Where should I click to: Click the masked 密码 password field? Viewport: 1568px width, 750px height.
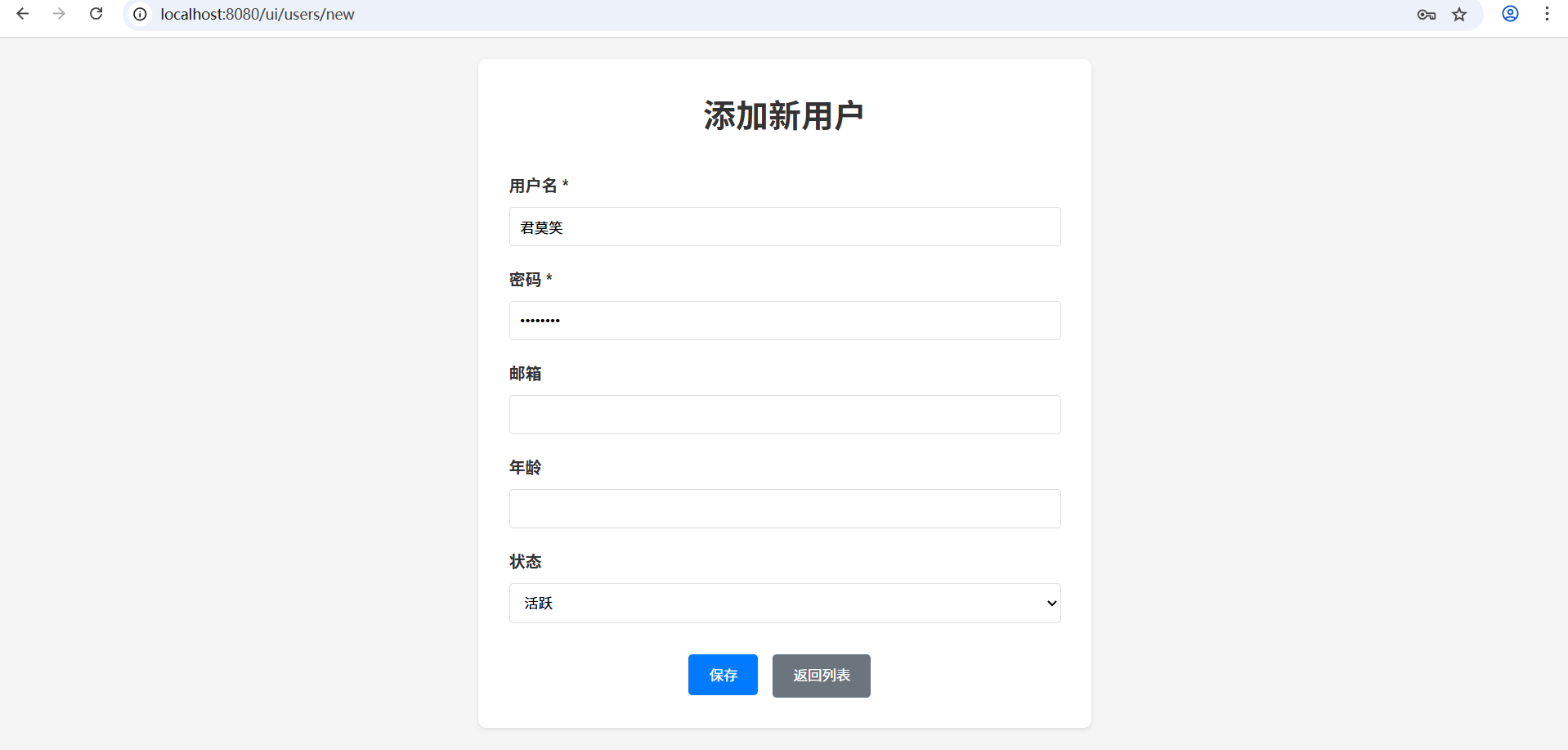[x=783, y=321]
